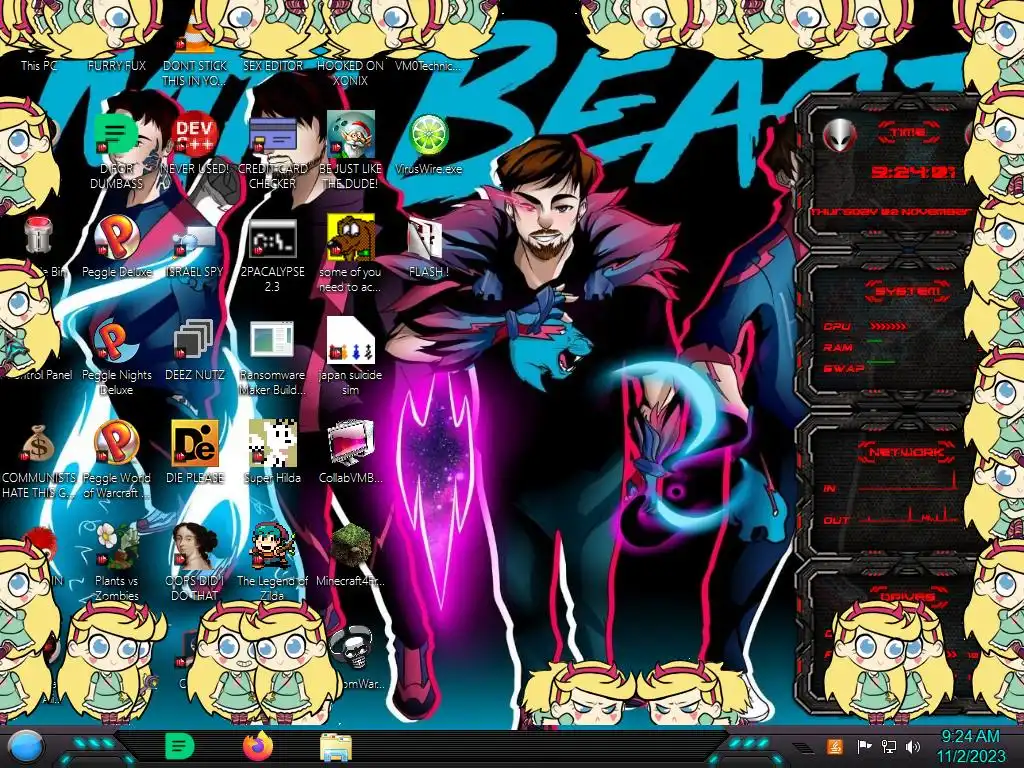Select the SWAP meter in the widget
The image size is (1024, 768).
(859, 368)
